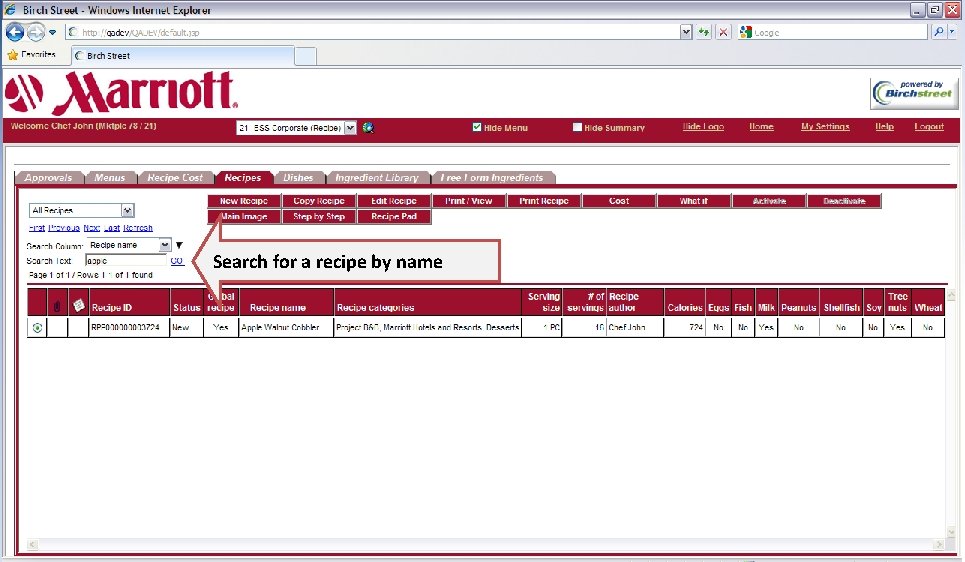965x562 pixels.
Task: Switch to the Menus tab
Action: [110, 177]
